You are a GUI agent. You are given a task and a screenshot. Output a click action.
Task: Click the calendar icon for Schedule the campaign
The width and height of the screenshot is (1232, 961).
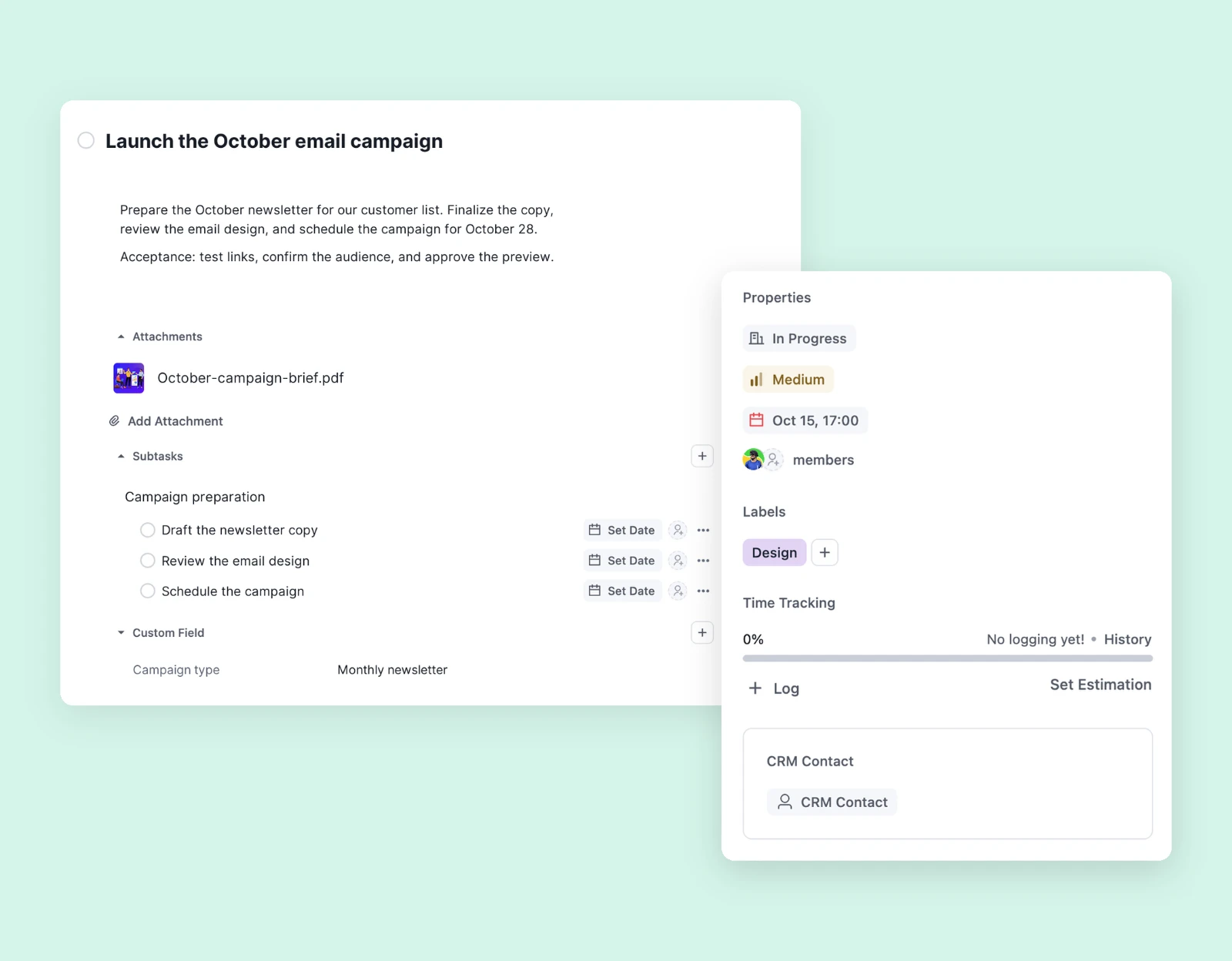pos(594,591)
